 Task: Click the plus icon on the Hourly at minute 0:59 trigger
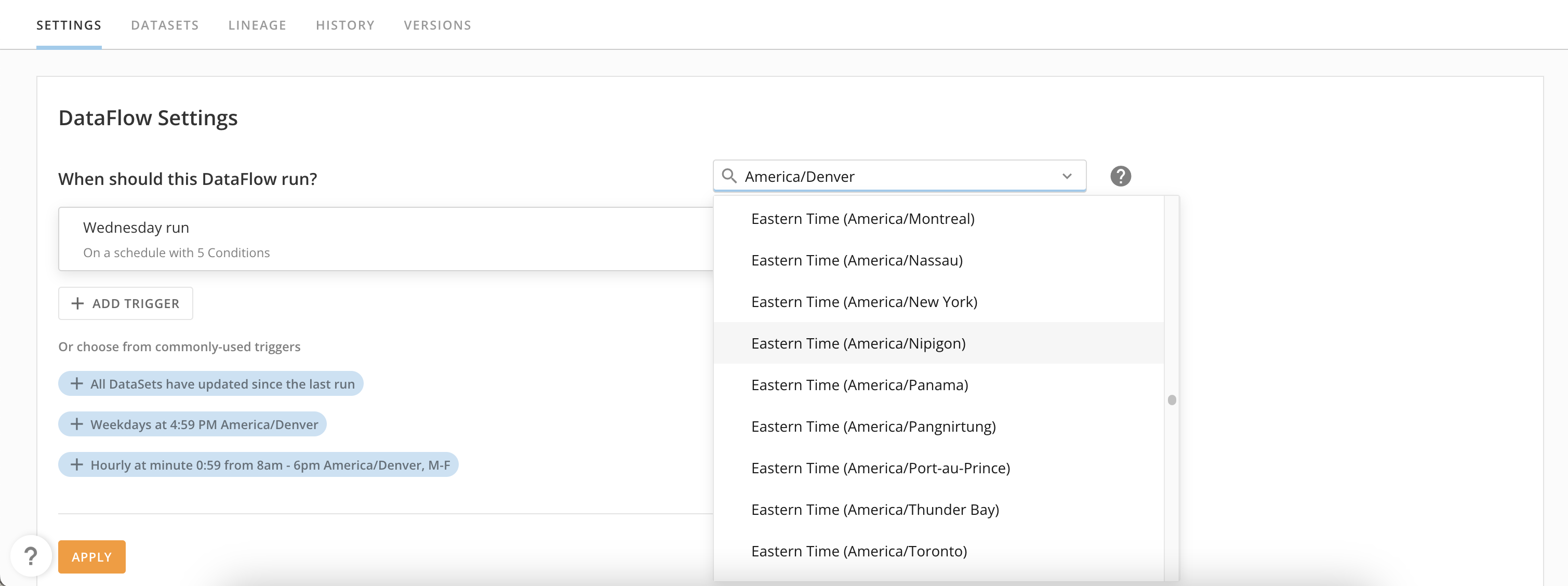(77, 464)
